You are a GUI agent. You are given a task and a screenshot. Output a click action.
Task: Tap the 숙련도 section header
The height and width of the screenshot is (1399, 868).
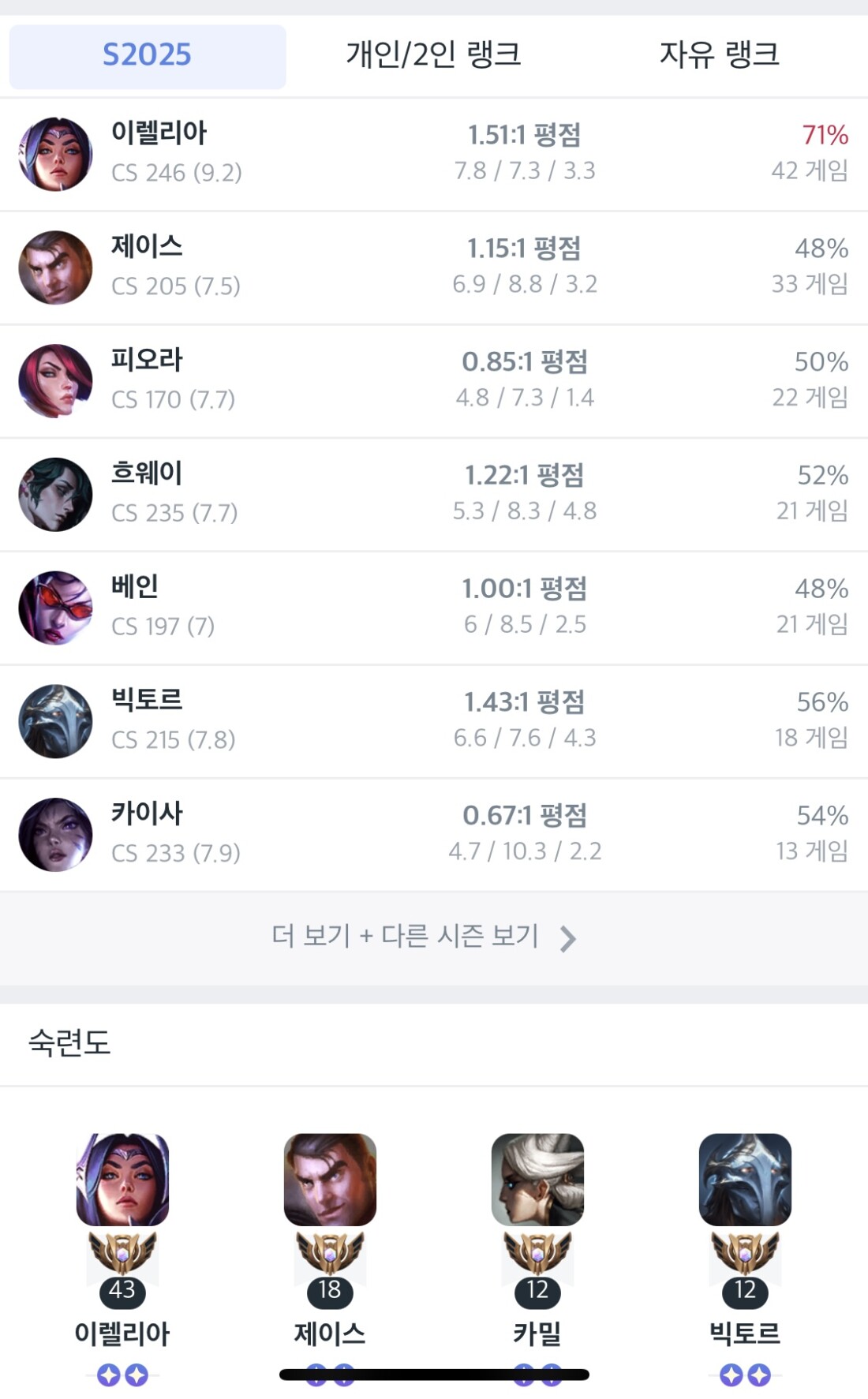(x=69, y=1043)
